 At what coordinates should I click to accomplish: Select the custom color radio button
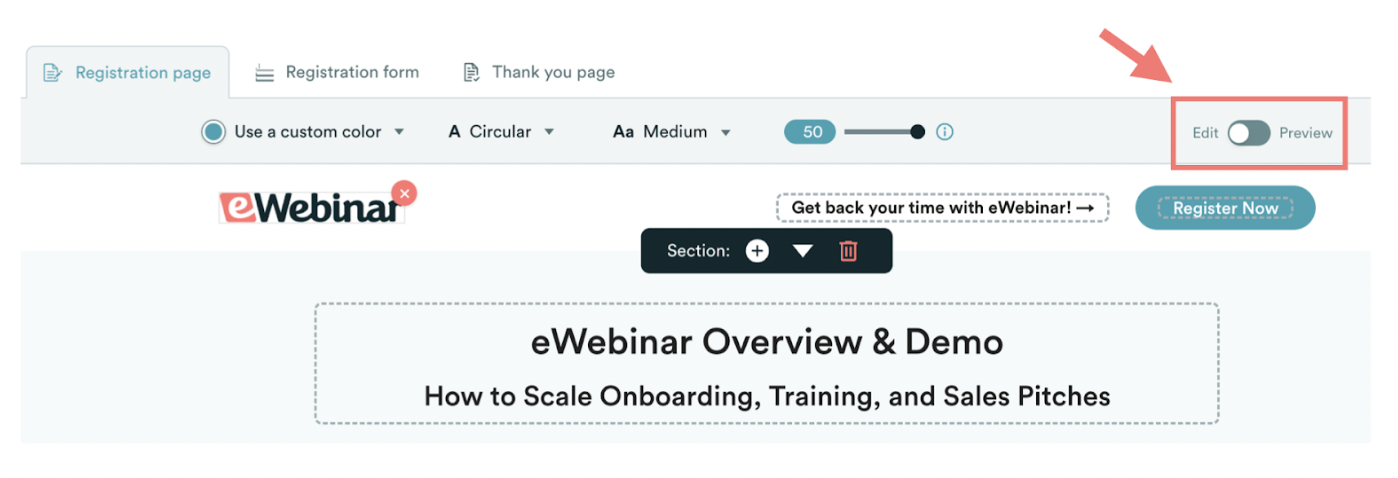point(213,132)
